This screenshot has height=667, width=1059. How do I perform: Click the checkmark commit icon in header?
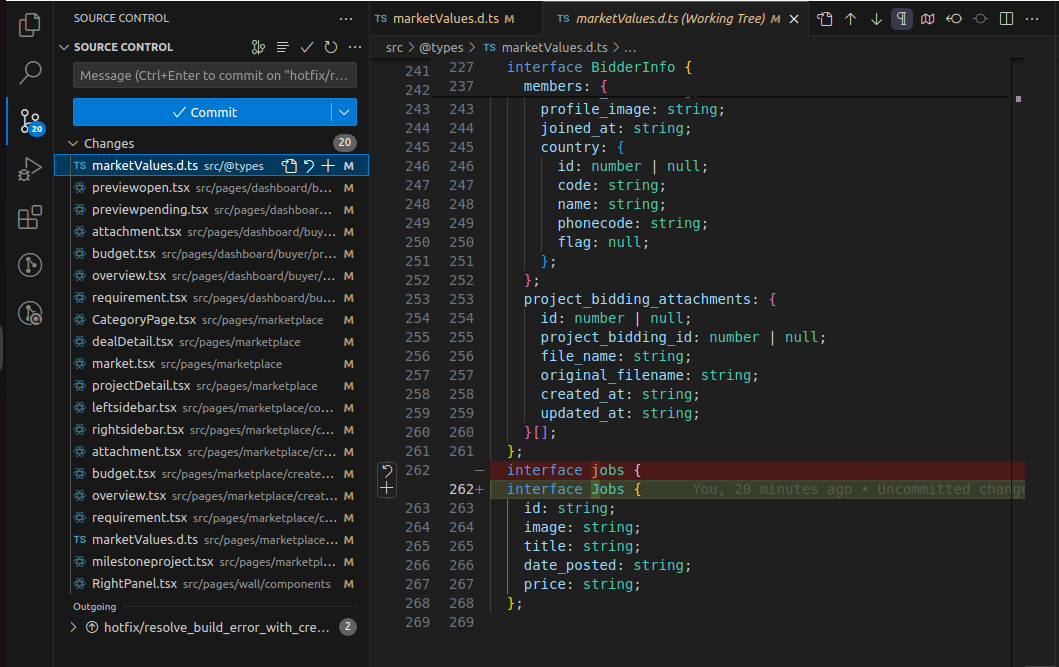point(307,47)
